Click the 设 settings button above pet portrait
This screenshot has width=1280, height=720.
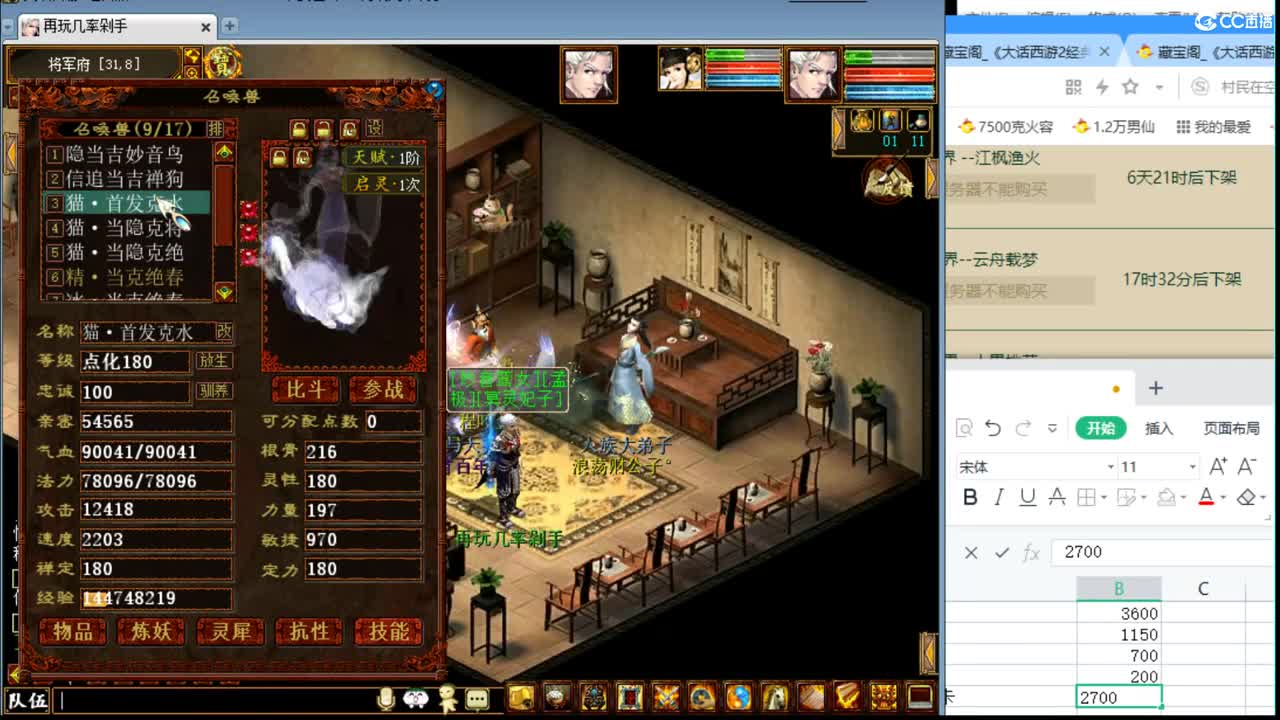point(374,128)
